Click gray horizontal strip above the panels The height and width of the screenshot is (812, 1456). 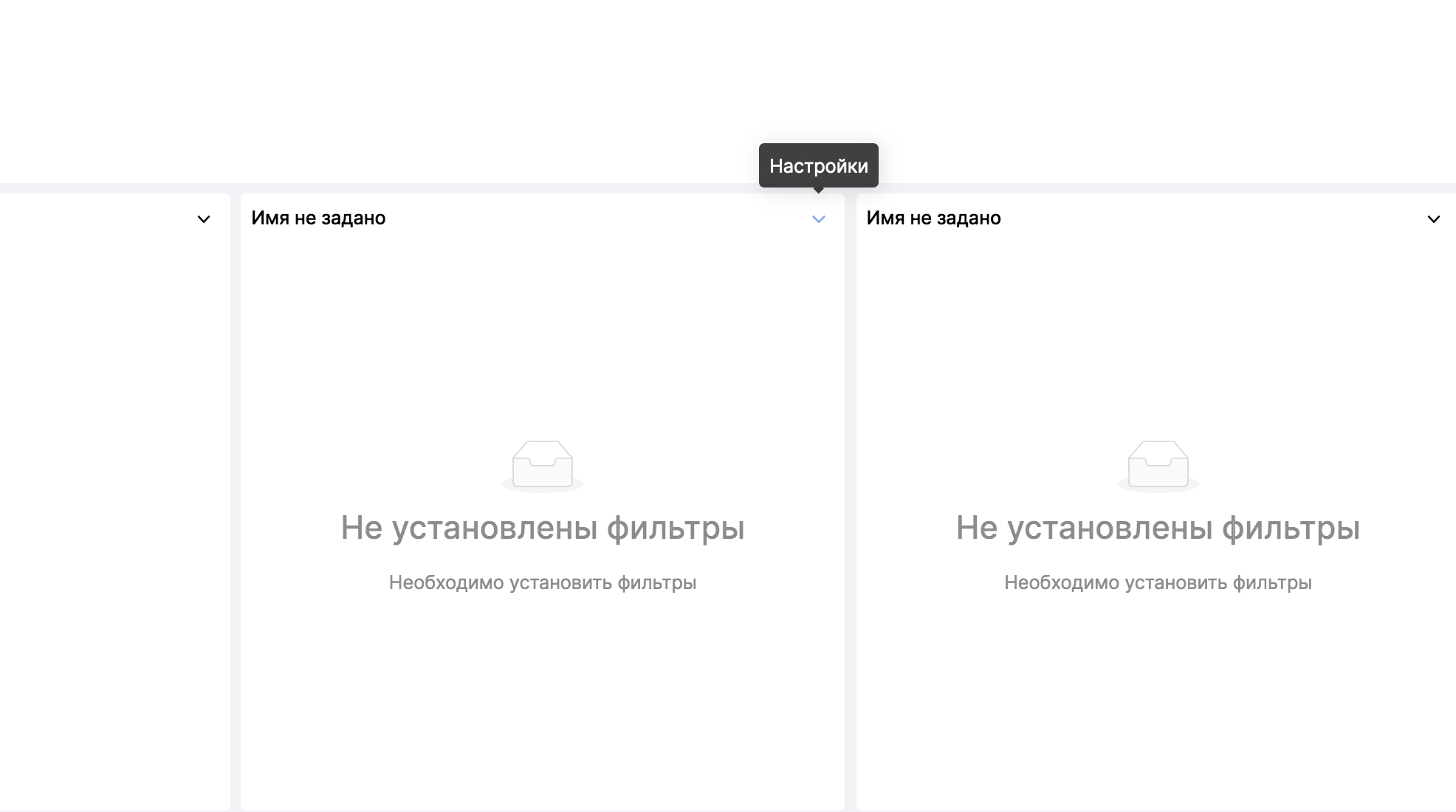443,188
